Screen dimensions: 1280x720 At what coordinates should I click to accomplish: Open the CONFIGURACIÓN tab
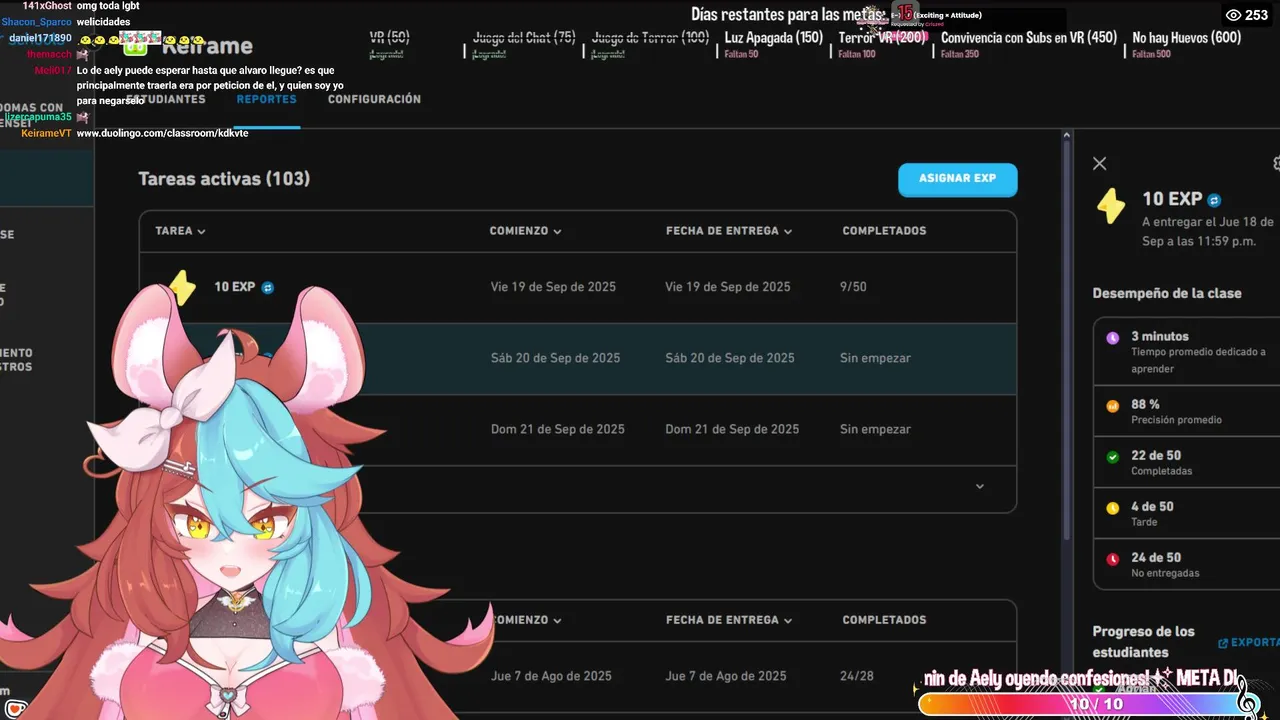coord(374,99)
